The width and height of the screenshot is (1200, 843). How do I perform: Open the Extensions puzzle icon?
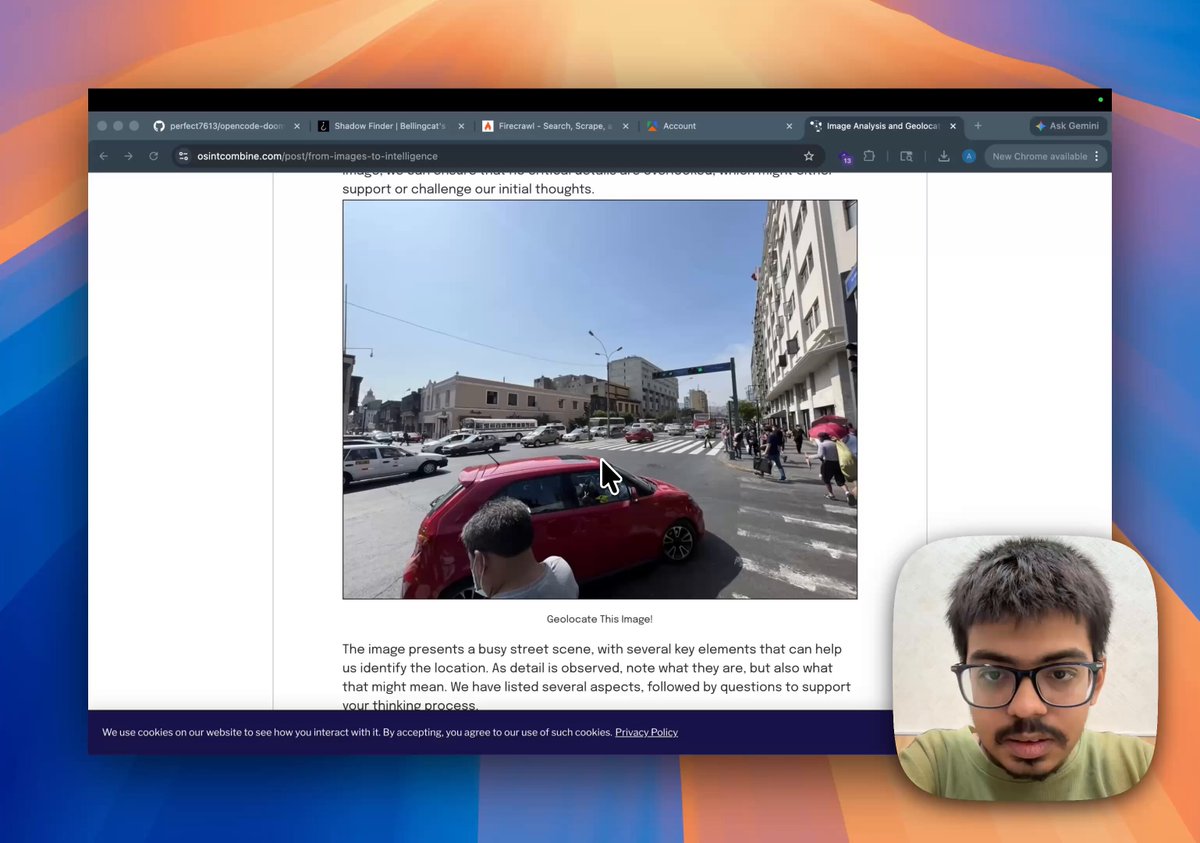point(869,156)
